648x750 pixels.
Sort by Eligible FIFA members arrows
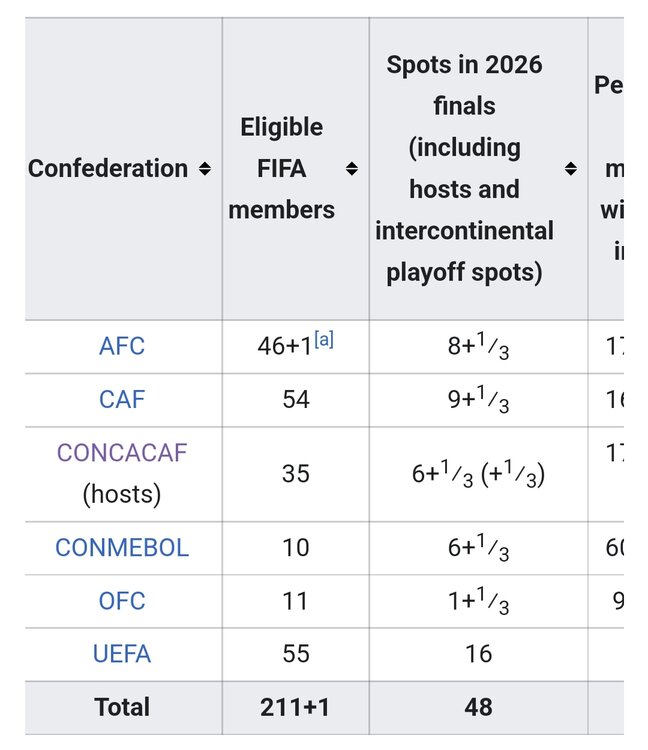[x=352, y=169]
